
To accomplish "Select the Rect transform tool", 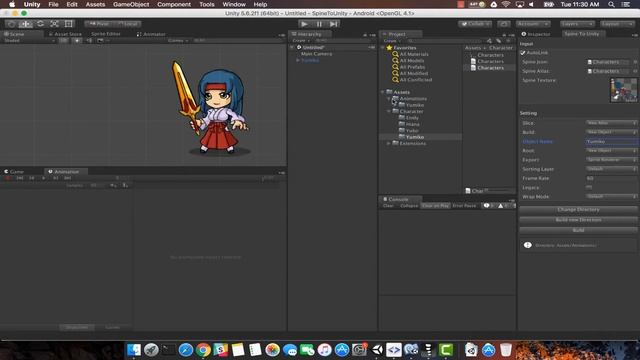I will (x=69, y=24).
